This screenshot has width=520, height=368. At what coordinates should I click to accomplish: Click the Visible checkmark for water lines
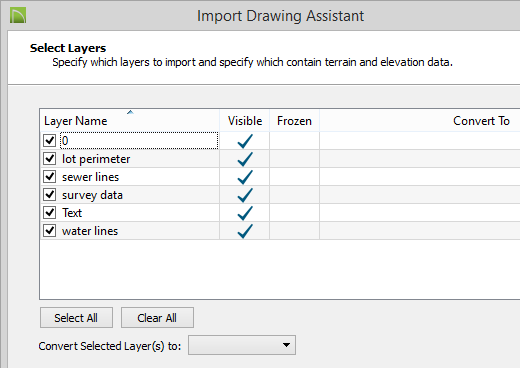click(x=245, y=231)
